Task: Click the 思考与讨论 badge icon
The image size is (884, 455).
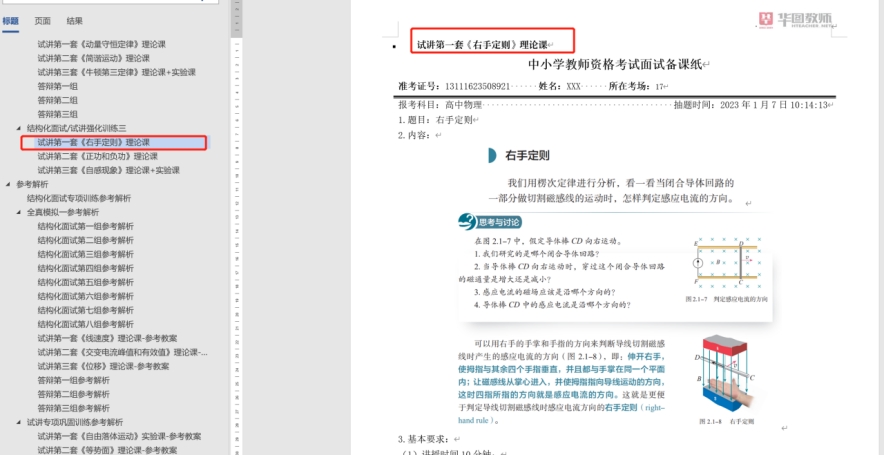Action: (x=467, y=222)
